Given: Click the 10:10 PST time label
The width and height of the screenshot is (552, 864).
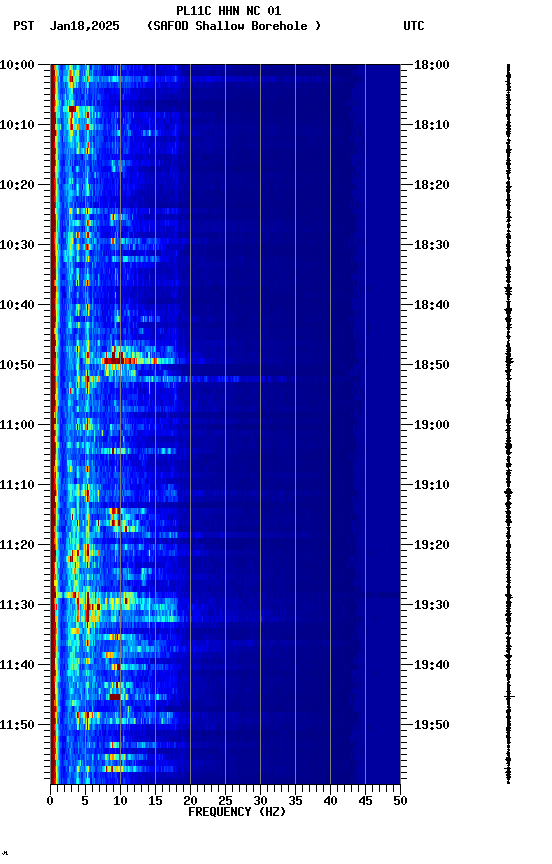Looking at the screenshot, I should coord(17,125).
